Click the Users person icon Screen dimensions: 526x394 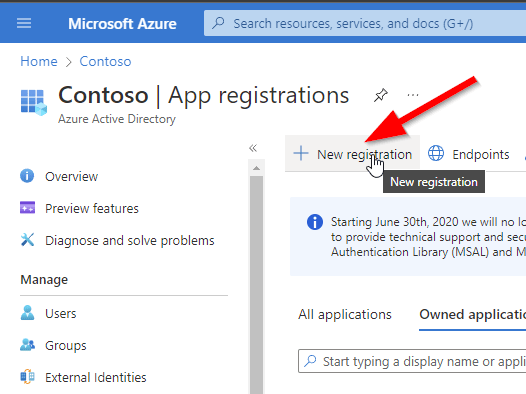[27, 313]
